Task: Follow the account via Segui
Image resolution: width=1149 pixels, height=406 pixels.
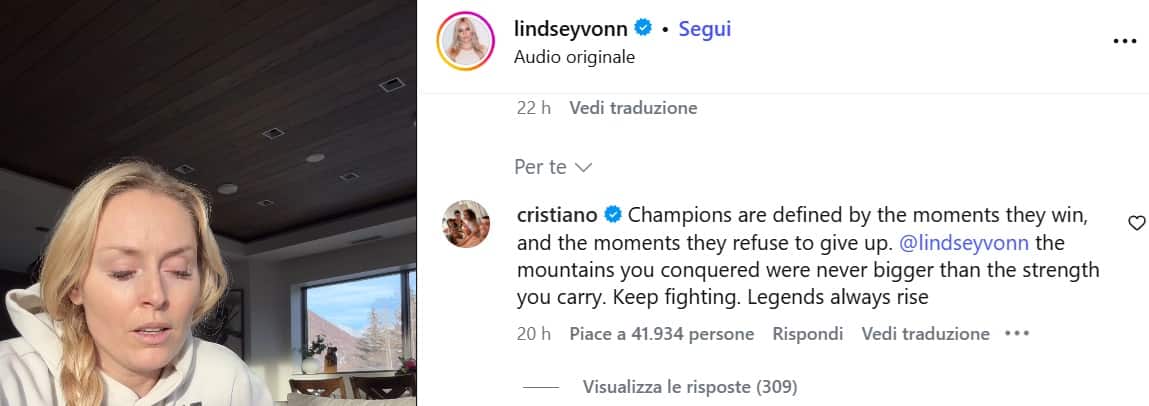Action: 705,29
